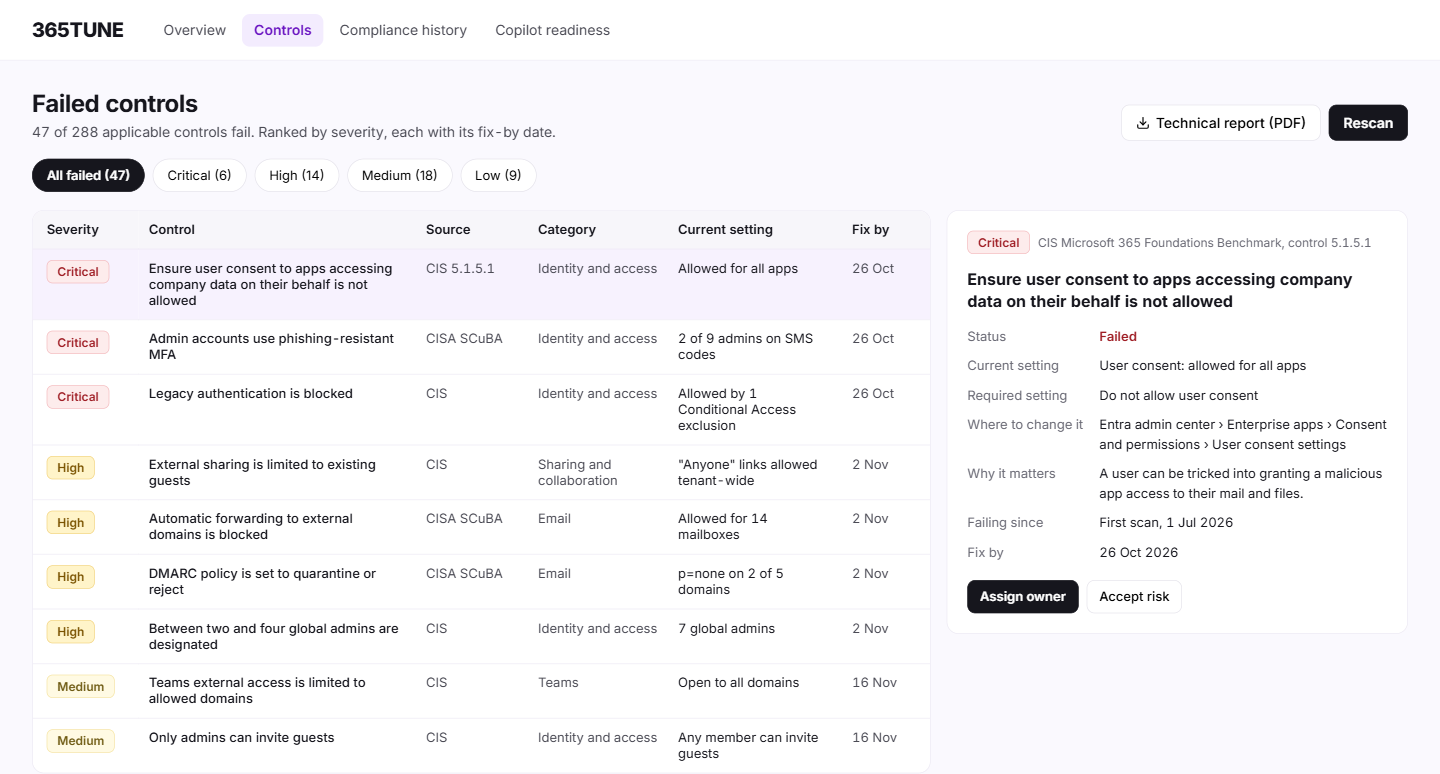1440x774 pixels.
Task: Click "2 of 9 admins on SMS codes"
Action: [x=746, y=347]
